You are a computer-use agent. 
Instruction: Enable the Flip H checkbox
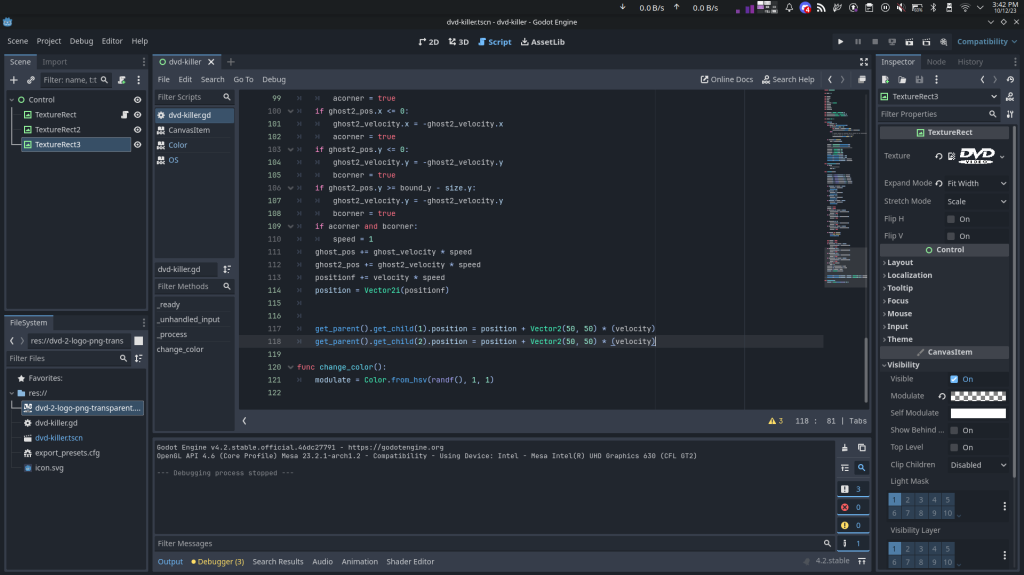tap(952, 219)
